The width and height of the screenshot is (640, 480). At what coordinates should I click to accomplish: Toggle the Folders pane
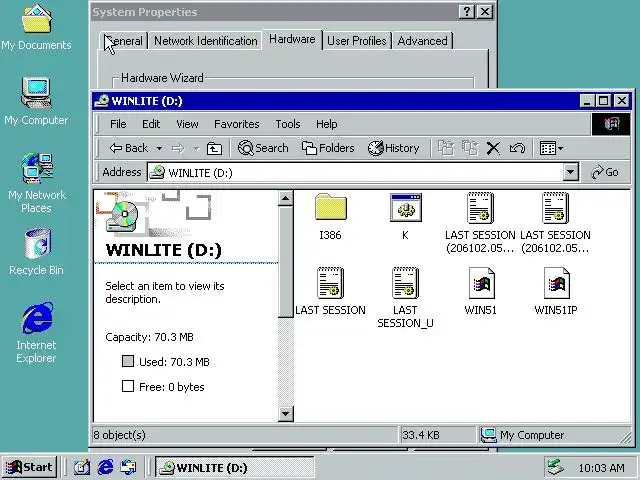pyautogui.click(x=328, y=148)
